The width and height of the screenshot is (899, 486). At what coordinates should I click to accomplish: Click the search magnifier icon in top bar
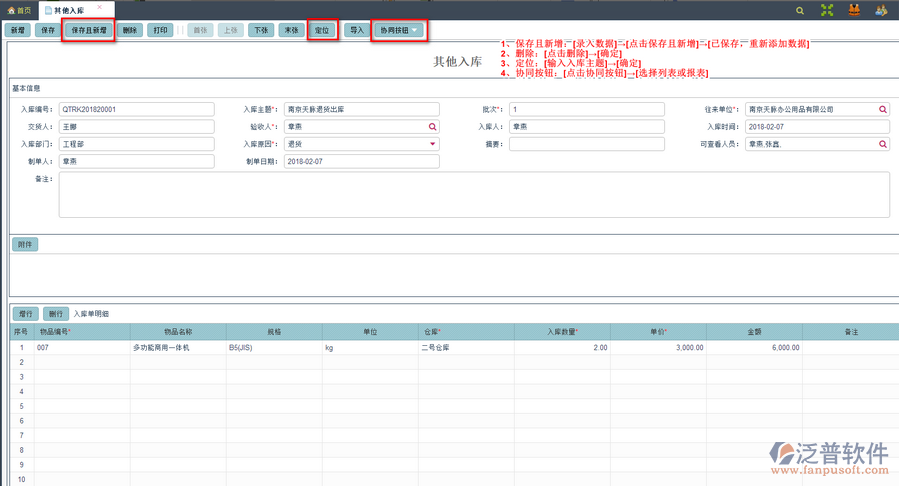coord(799,10)
